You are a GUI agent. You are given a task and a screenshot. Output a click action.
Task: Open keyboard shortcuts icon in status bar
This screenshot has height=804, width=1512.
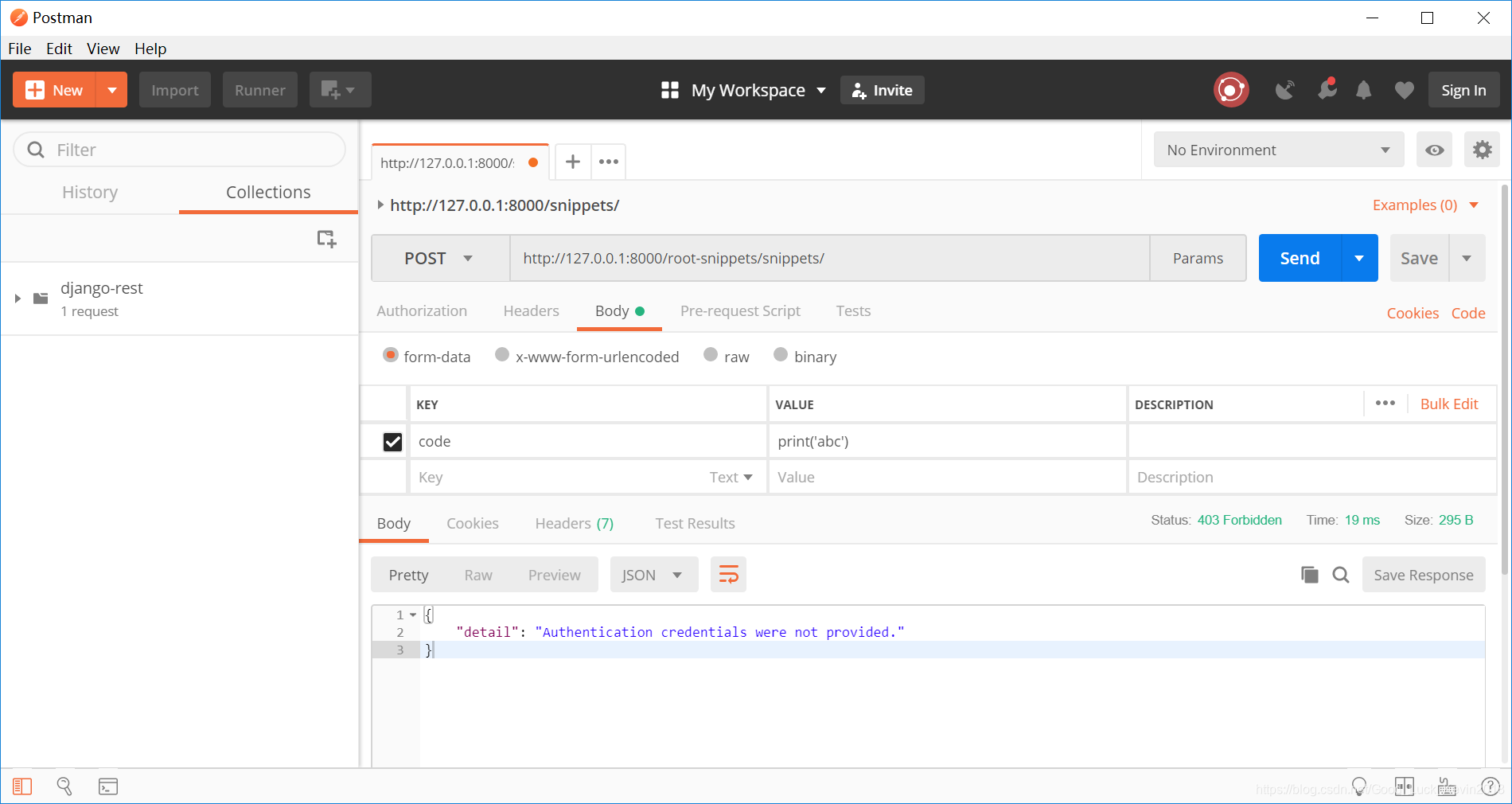pyautogui.click(x=1447, y=787)
